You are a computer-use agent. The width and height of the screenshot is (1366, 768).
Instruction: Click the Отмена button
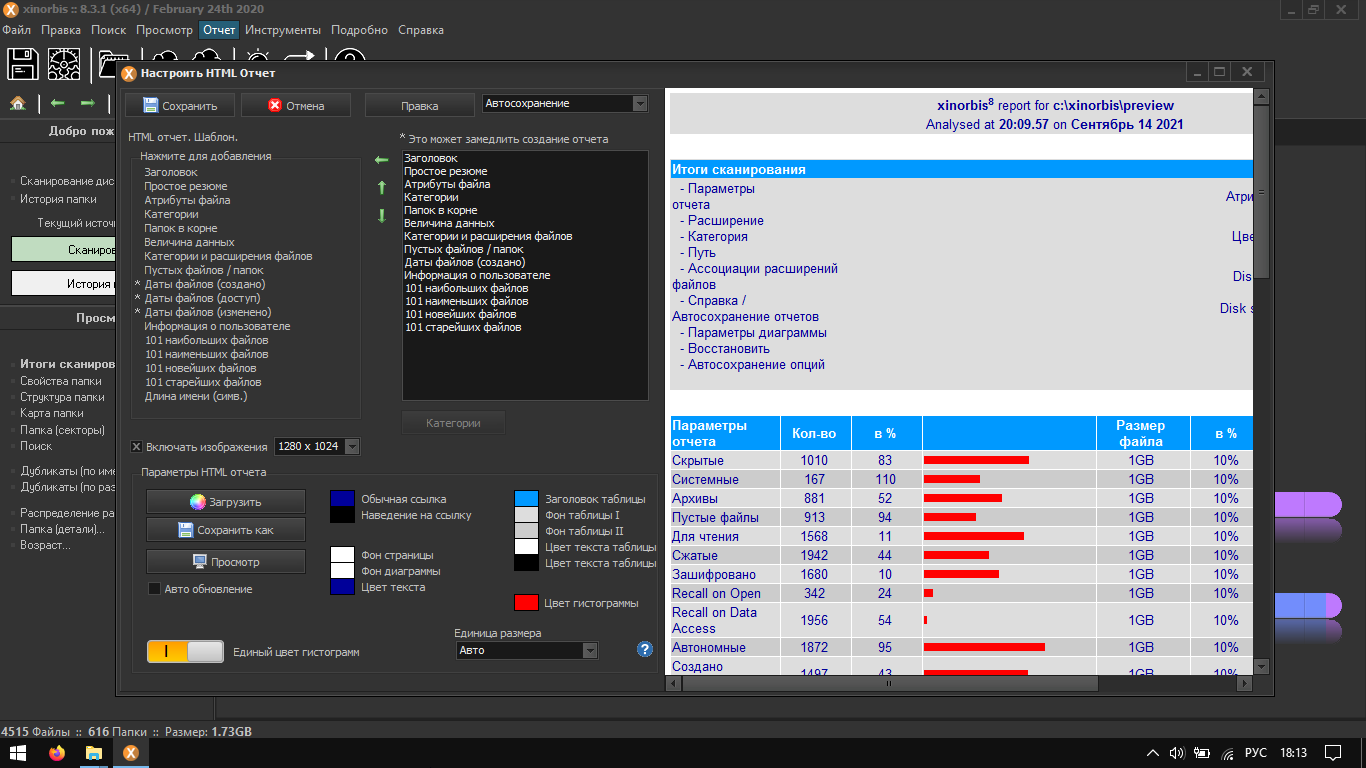coord(296,105)
